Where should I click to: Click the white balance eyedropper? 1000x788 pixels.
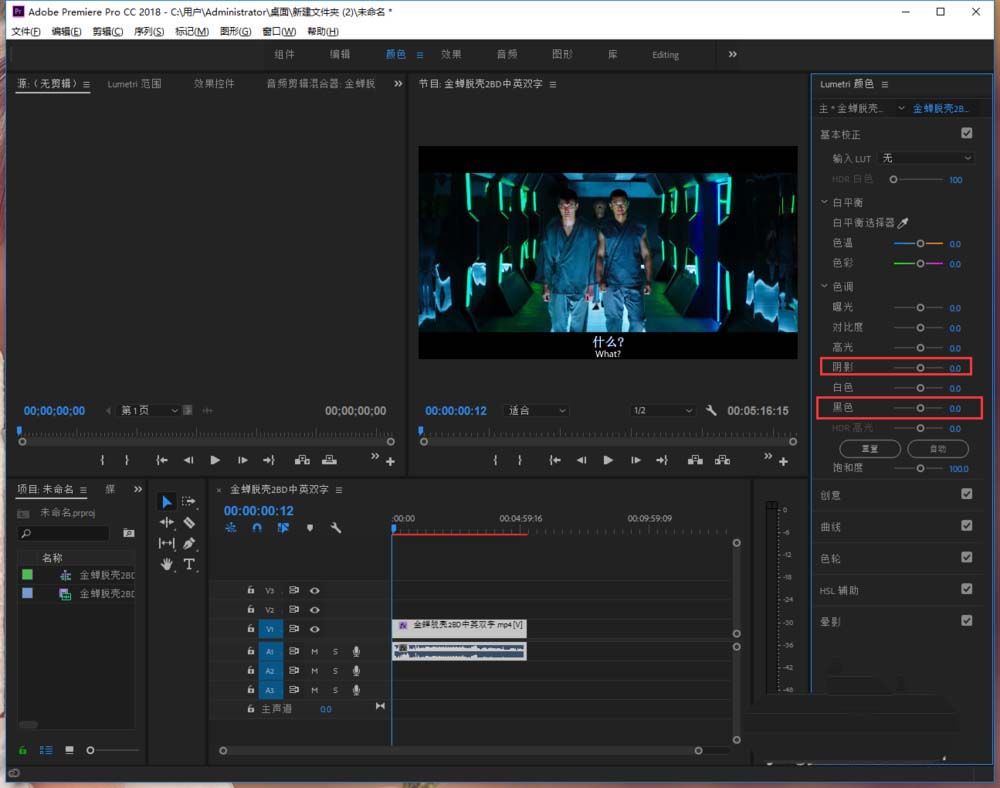(903, 223)
